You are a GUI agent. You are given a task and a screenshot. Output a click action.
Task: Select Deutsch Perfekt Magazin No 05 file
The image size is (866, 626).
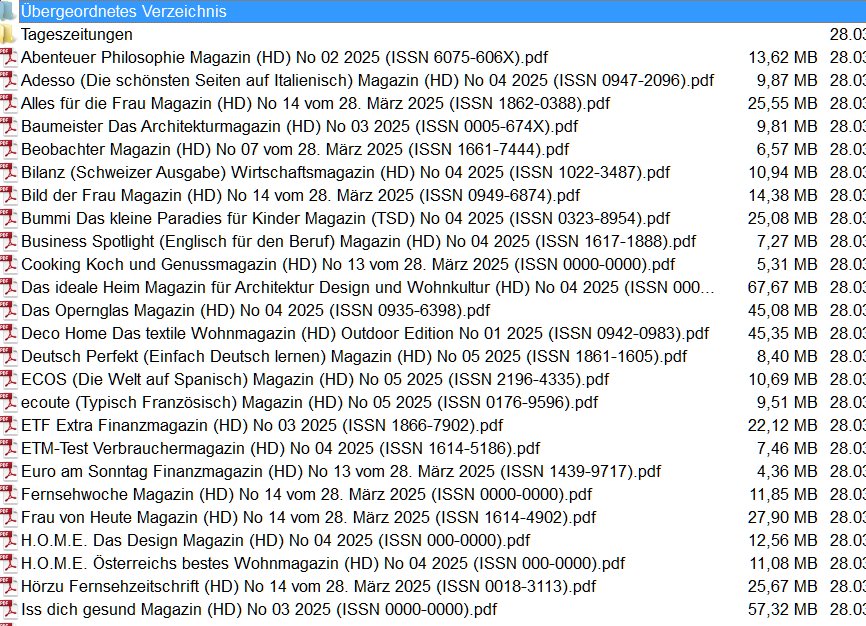tap(354, 356)
